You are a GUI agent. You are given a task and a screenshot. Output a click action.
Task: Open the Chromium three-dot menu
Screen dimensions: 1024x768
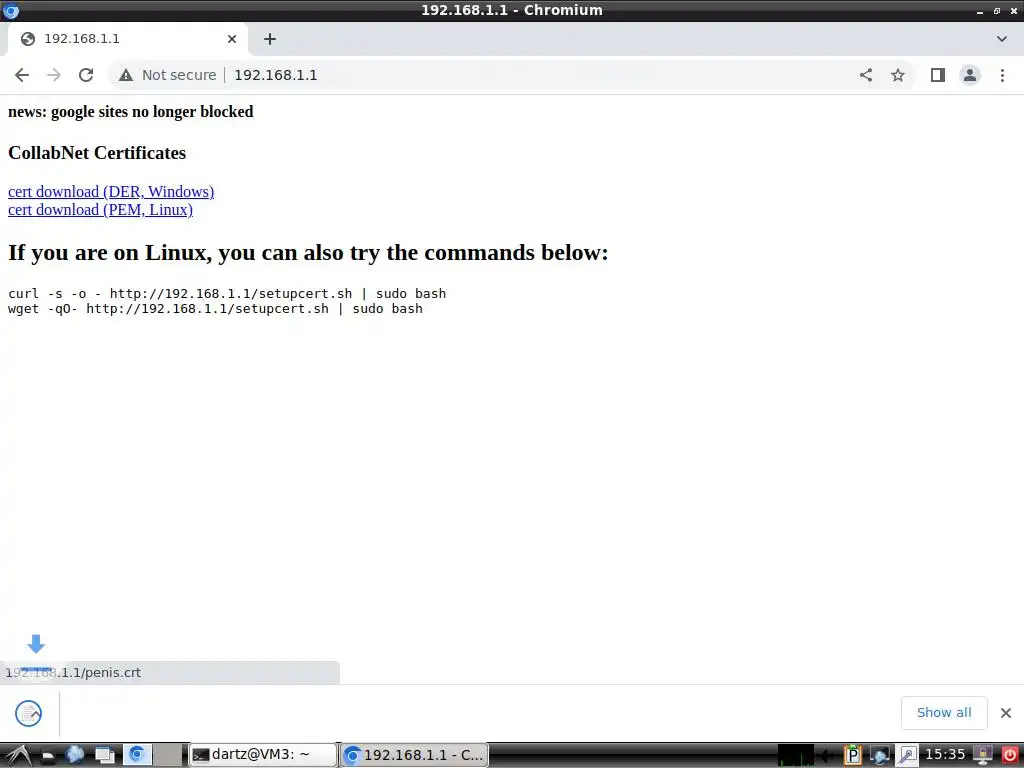1002,75
